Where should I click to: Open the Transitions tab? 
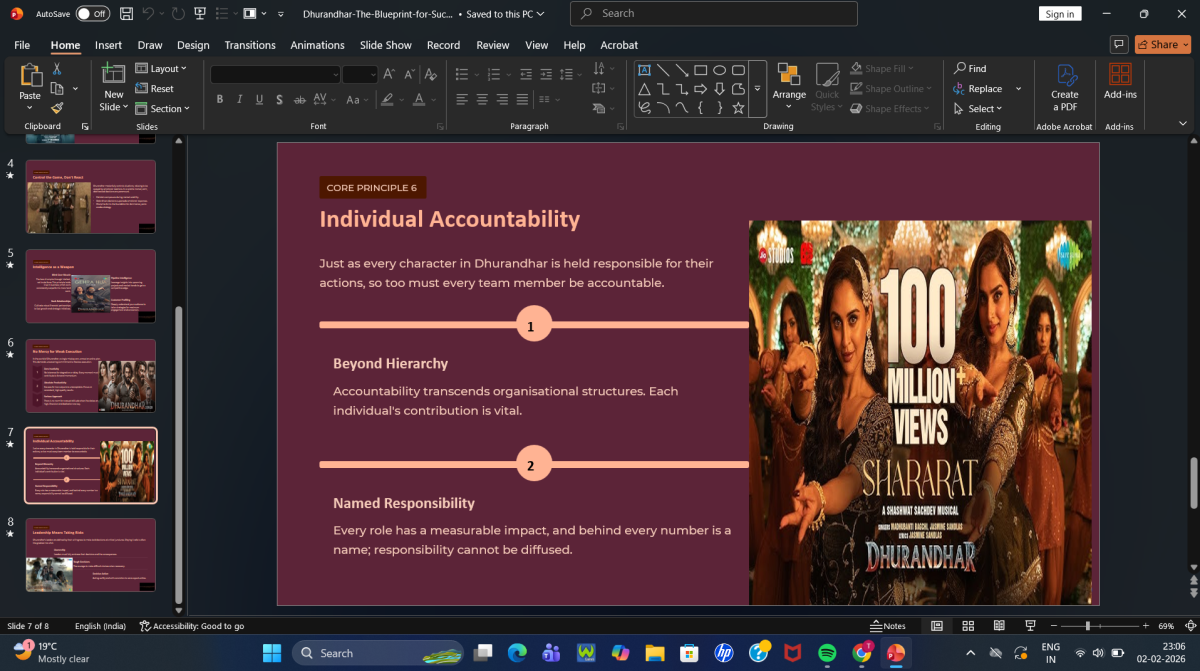point(249,45)
